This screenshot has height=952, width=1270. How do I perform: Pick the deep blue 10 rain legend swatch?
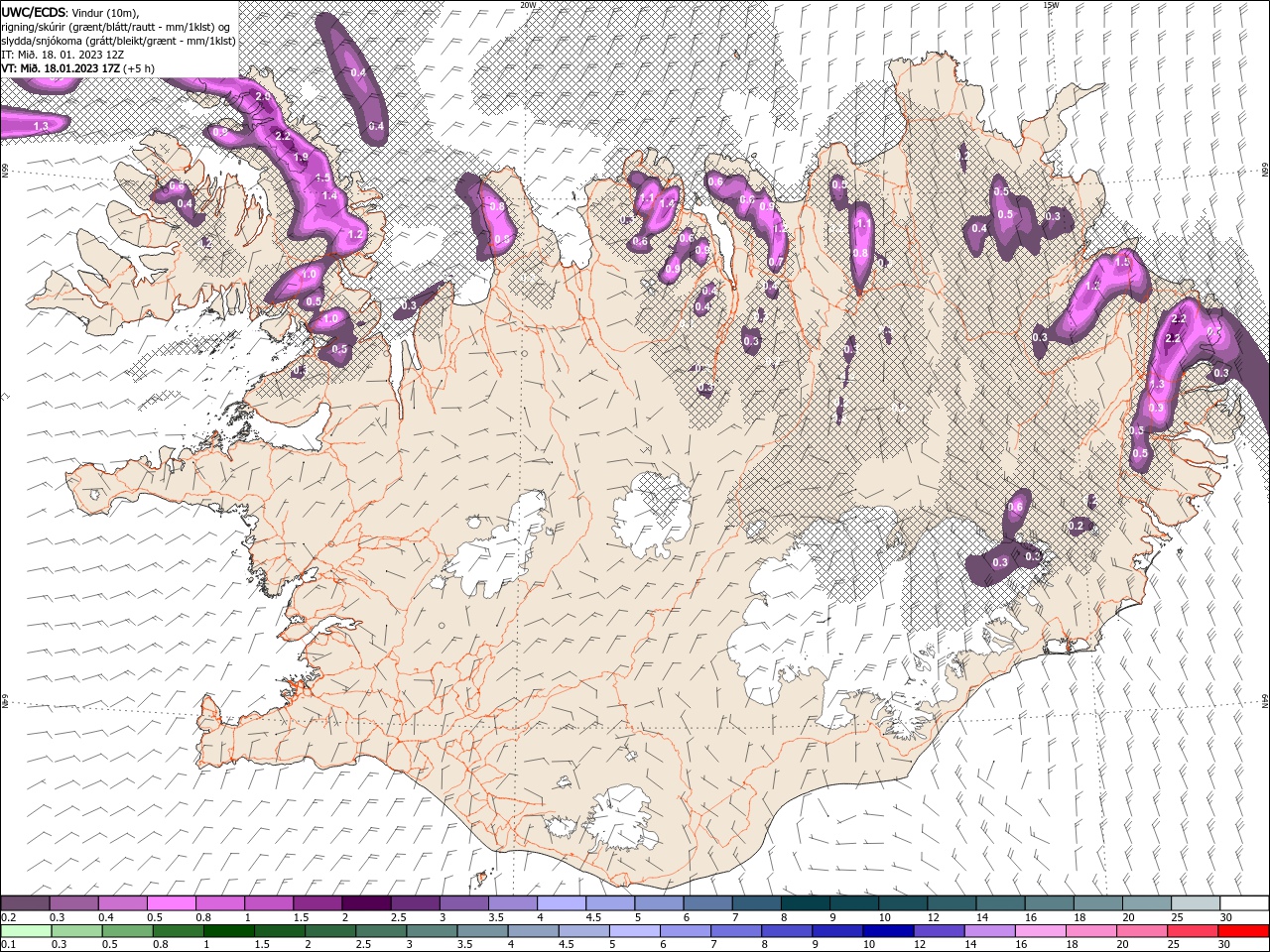[x=887, y=931]
